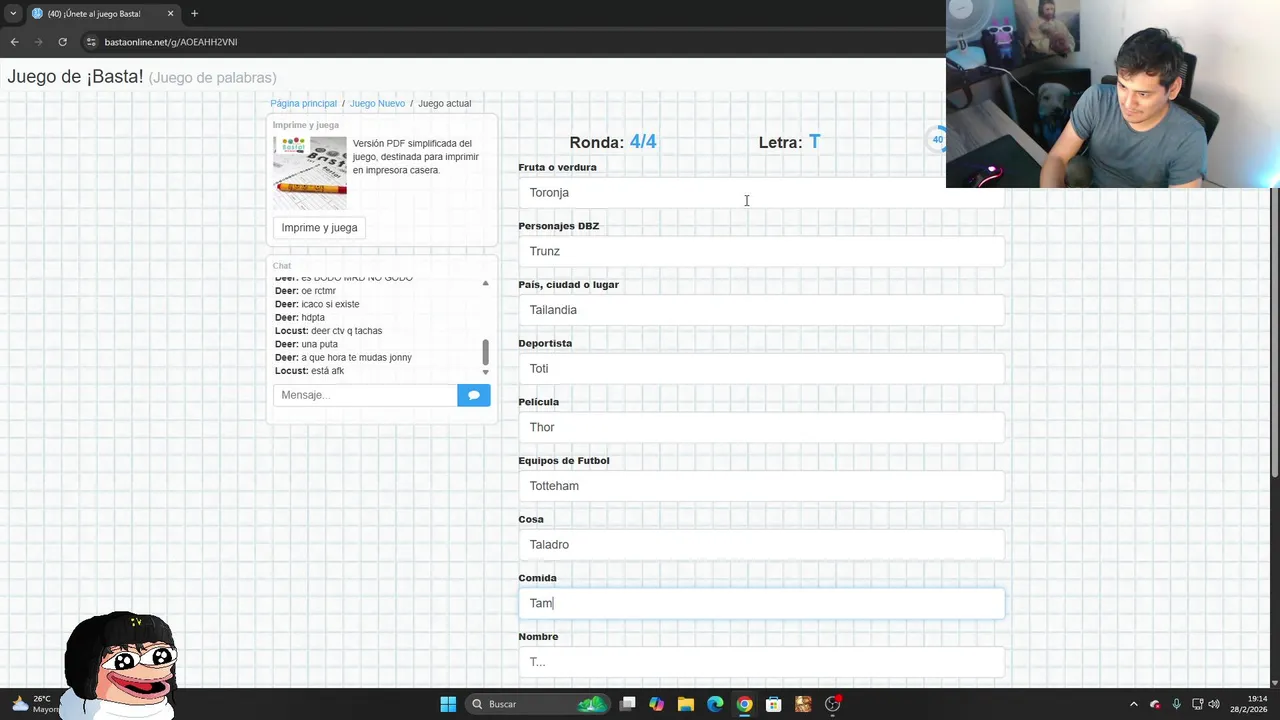Click the page's vertical scrollbar

coord(1275,333)
